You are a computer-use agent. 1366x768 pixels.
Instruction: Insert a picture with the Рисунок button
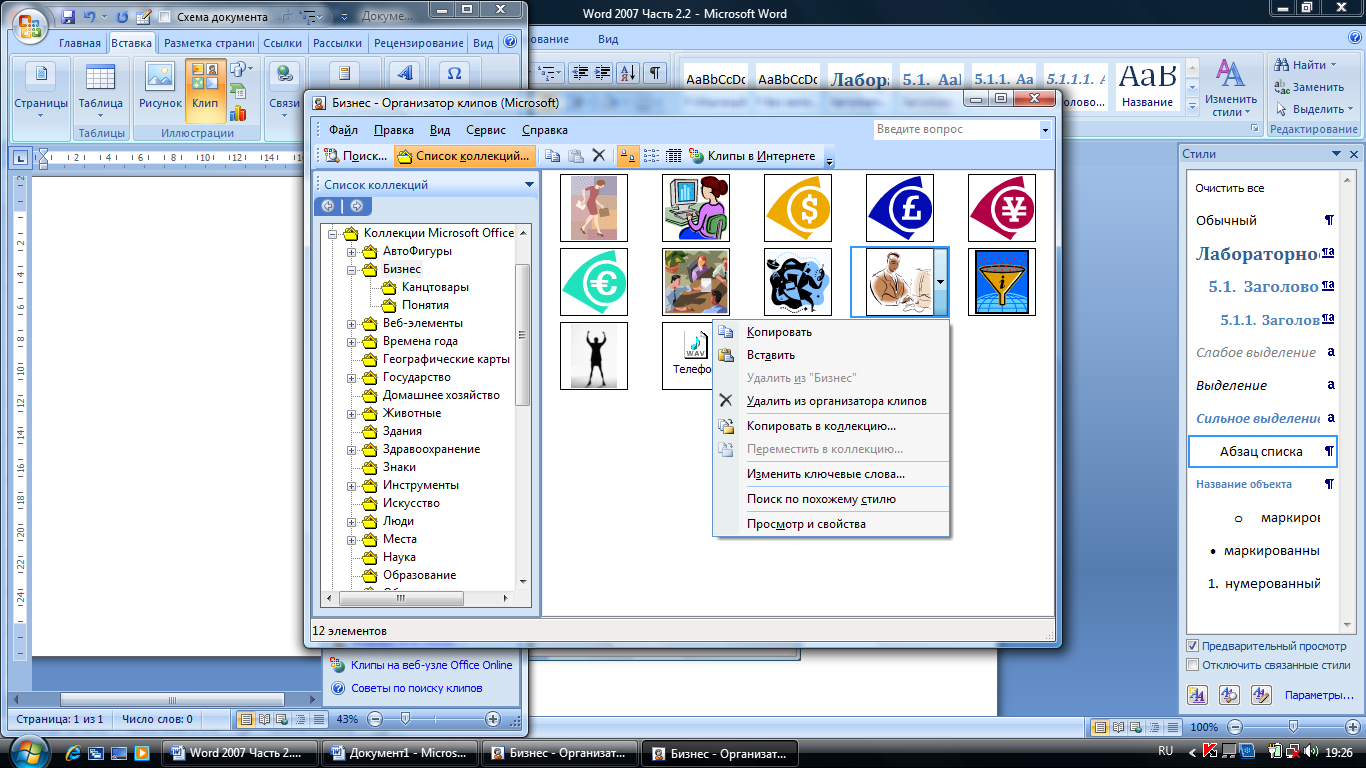point(160,89)
